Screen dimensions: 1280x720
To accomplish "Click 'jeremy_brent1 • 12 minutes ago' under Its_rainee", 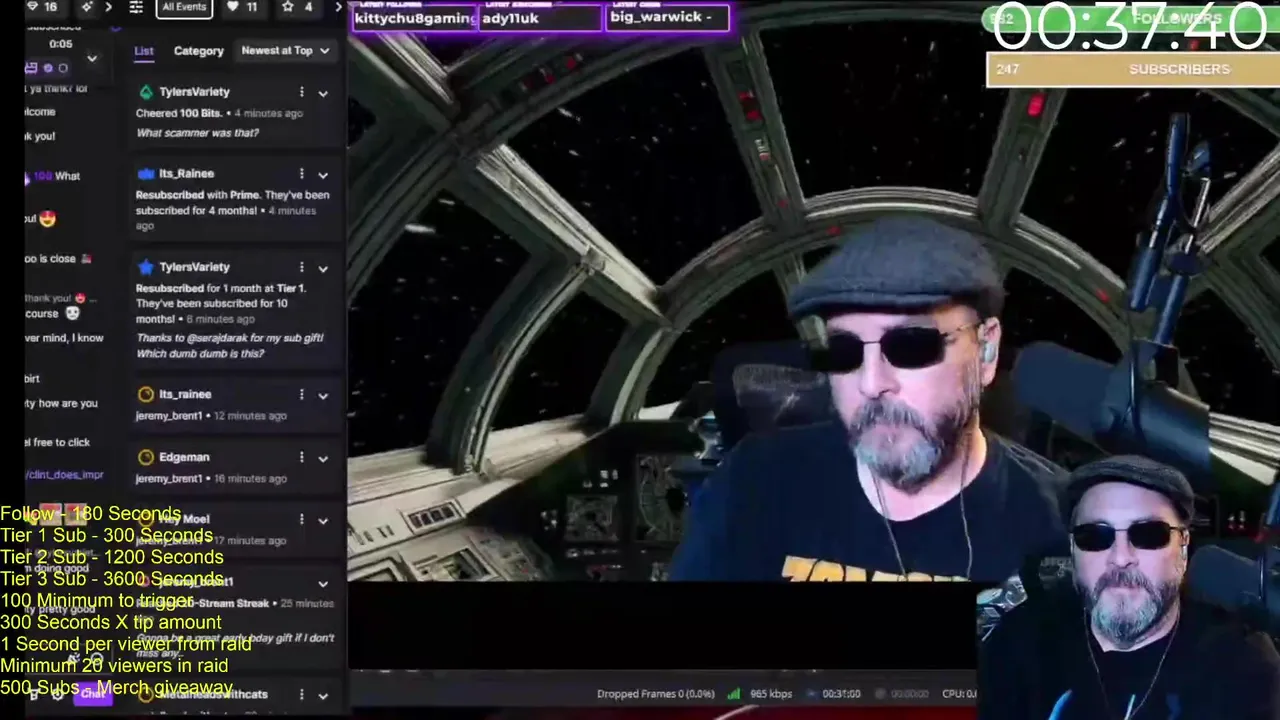I will coord(211,416).
